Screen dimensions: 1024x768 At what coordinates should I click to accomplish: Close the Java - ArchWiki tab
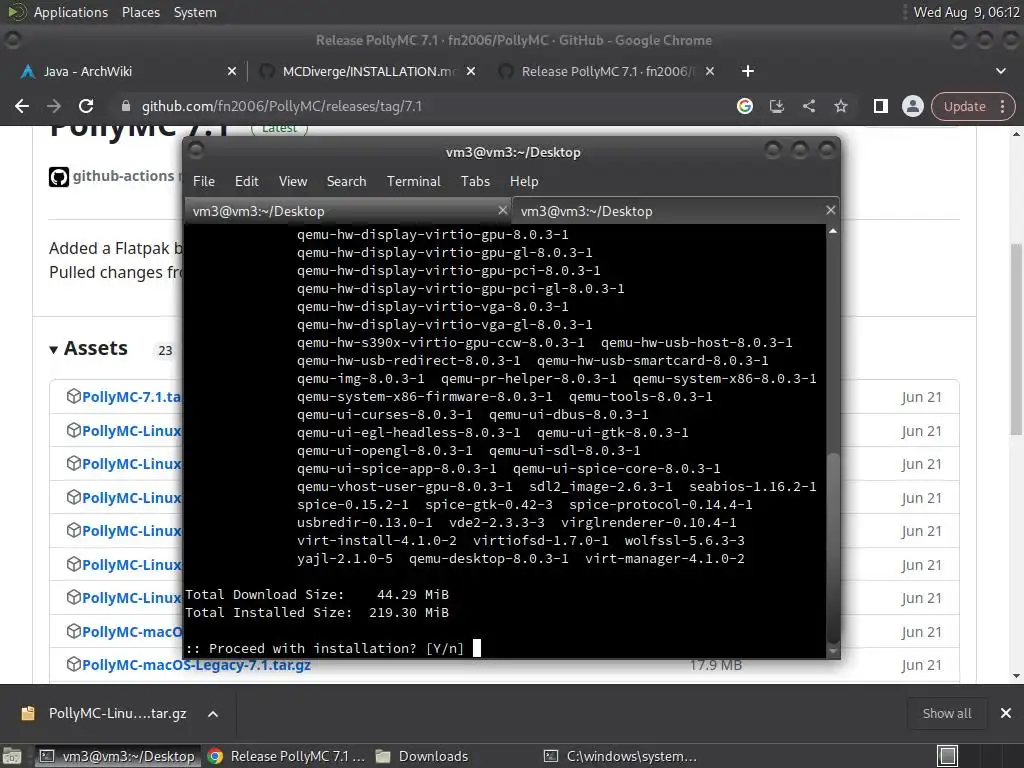(x=232, y=71)
